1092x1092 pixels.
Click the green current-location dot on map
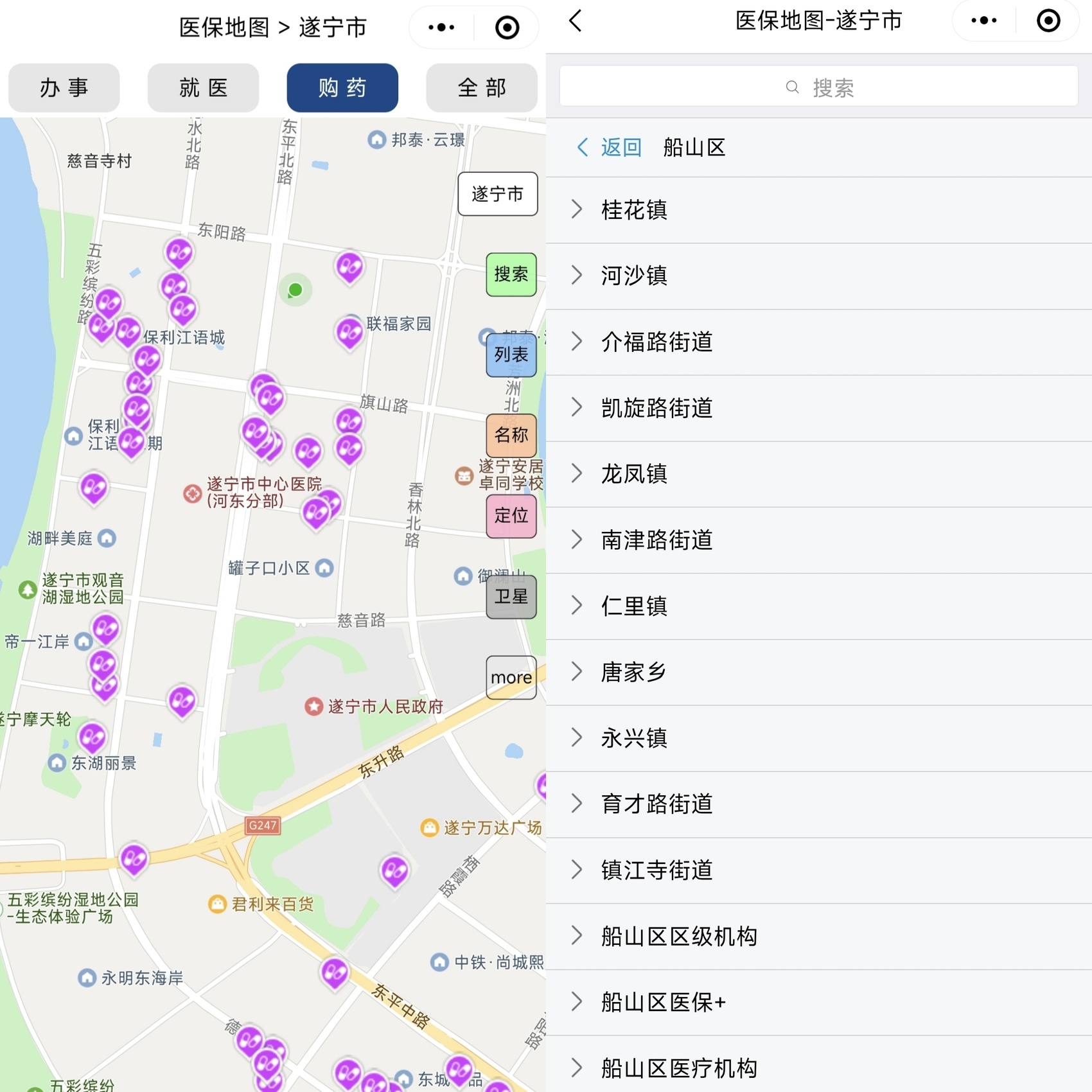click(x=295, y=290)
